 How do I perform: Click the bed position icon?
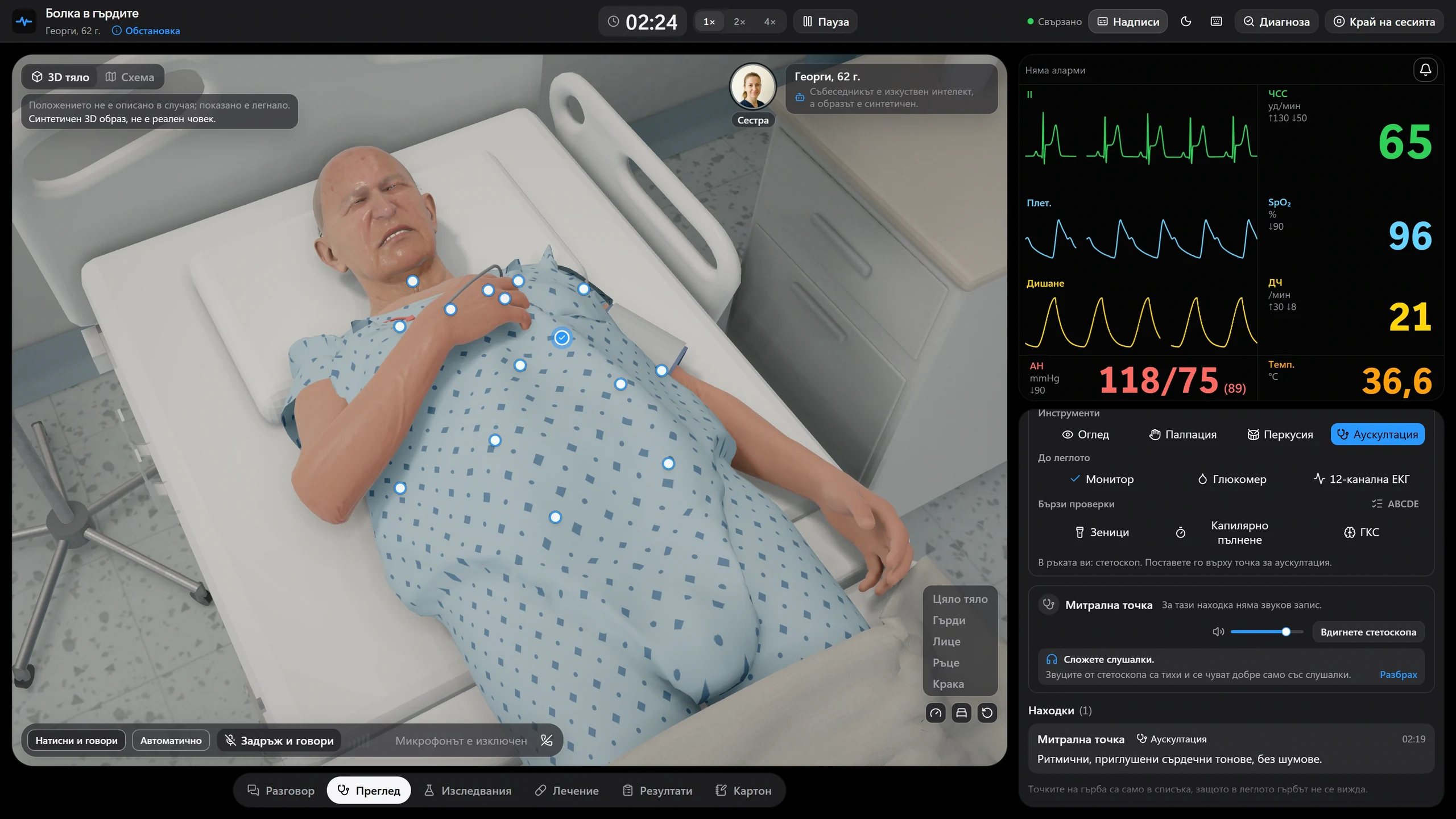pos(961,713)
